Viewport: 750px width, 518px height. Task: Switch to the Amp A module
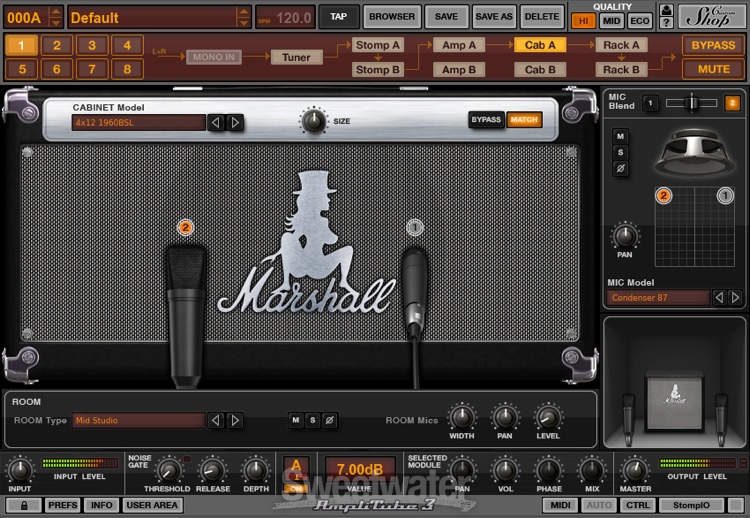tap(459, 45)
